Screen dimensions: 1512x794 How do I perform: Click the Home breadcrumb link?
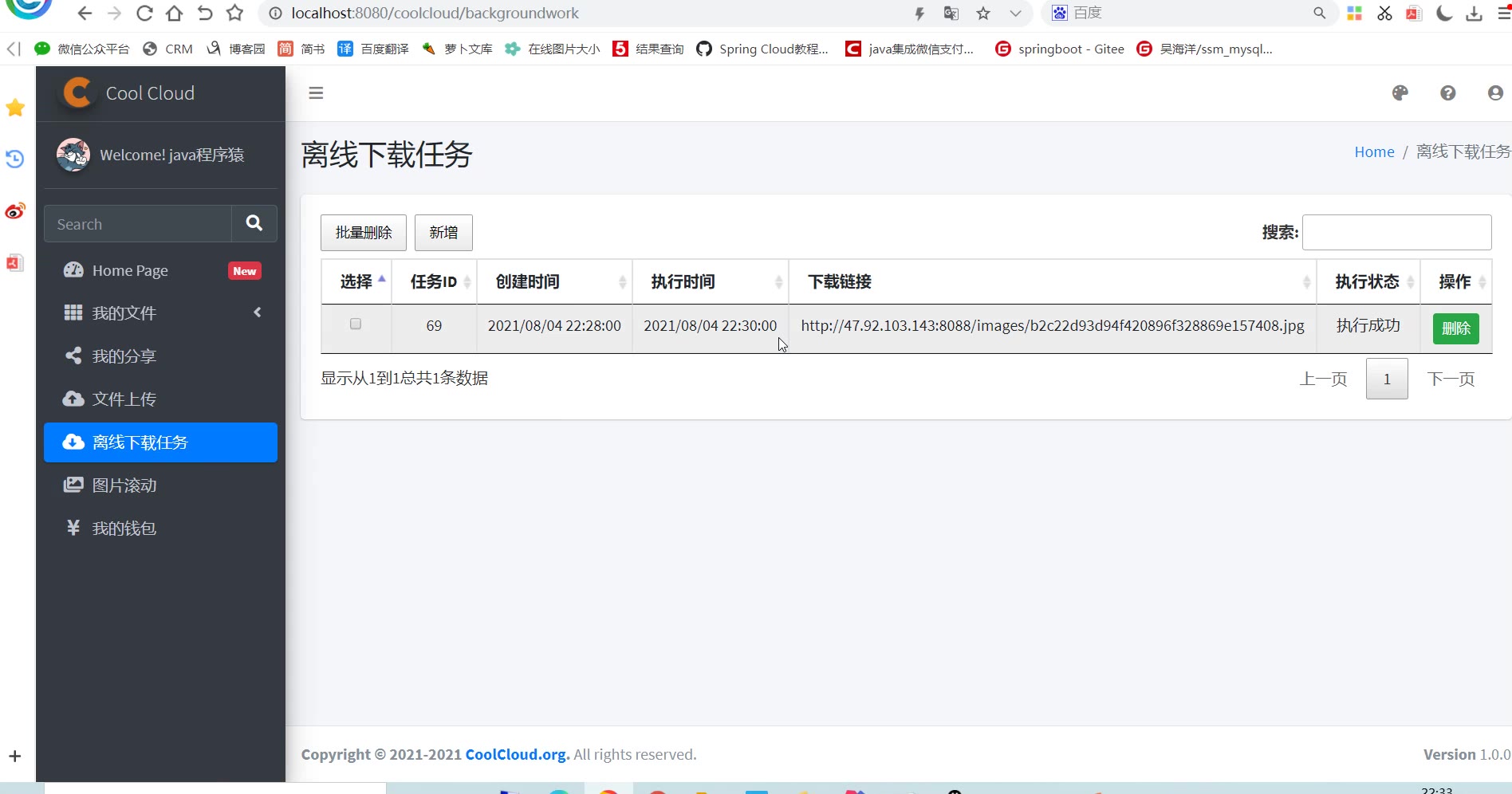1374,151
